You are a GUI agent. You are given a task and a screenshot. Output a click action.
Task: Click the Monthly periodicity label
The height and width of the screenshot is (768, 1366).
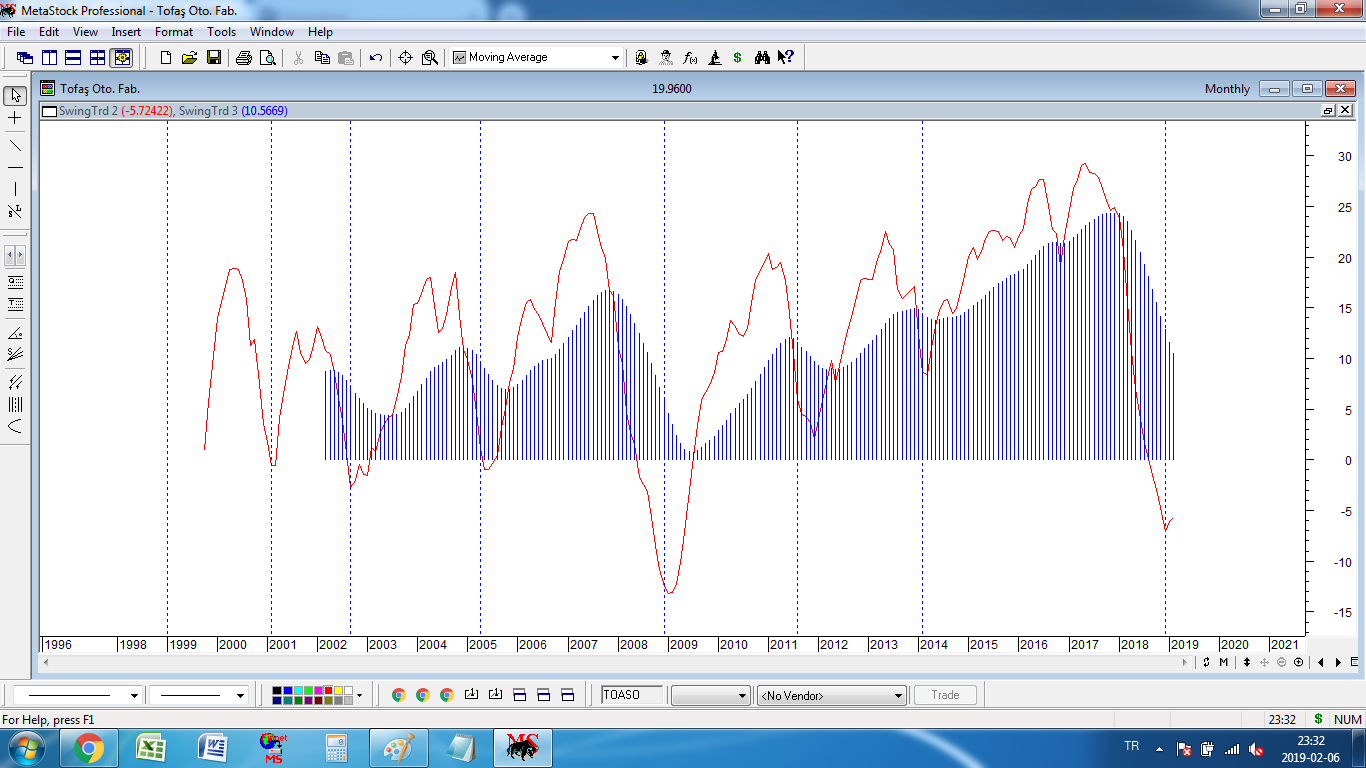click(1227, 89)
